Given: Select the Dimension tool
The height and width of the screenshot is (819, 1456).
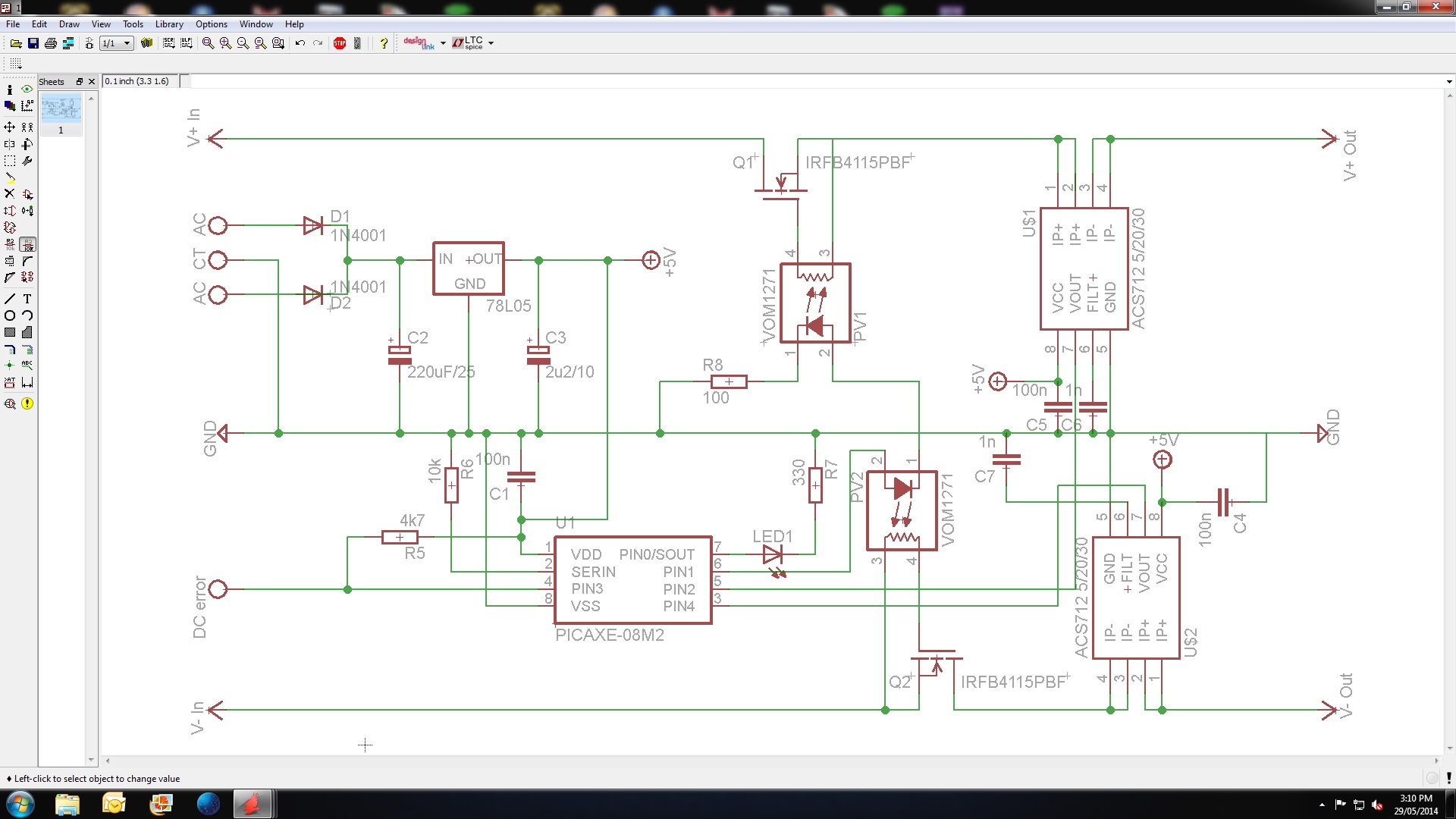Looking at the screenshot, I should (27, 382).
